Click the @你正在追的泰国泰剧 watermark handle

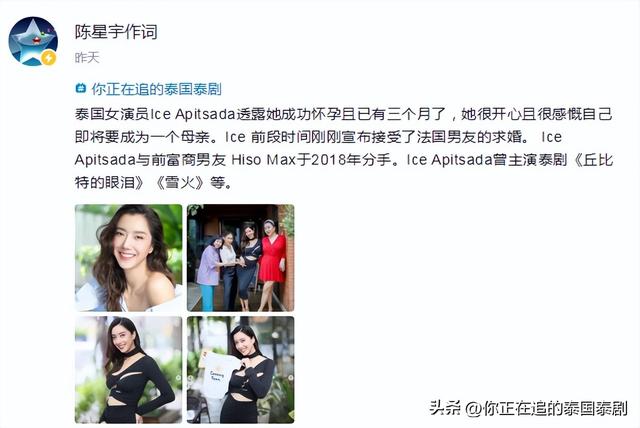546,408
